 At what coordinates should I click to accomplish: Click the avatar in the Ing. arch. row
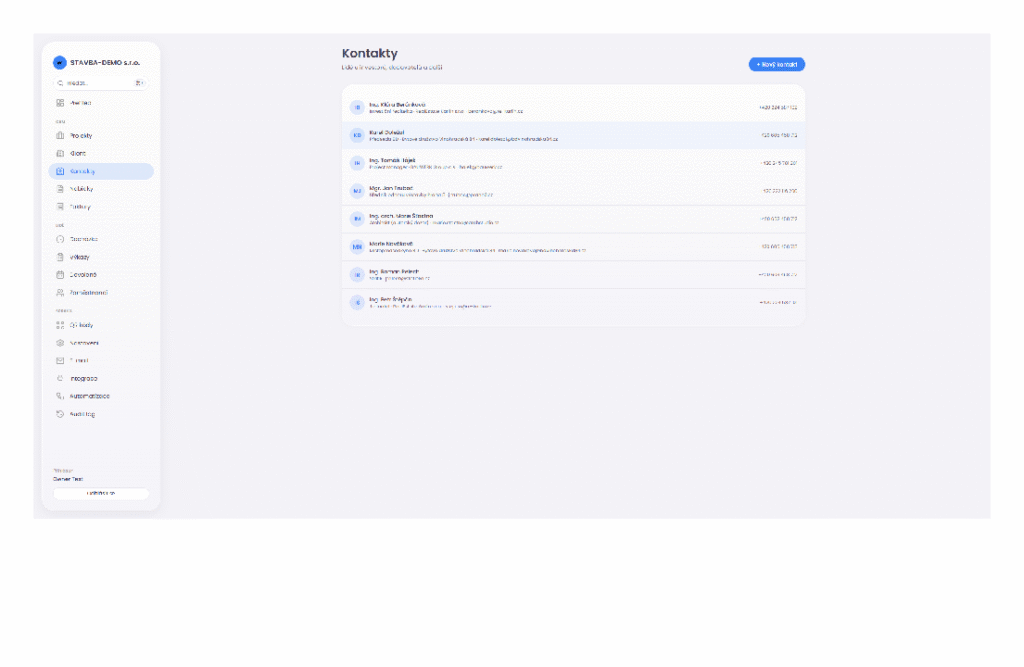pos(357,219)
